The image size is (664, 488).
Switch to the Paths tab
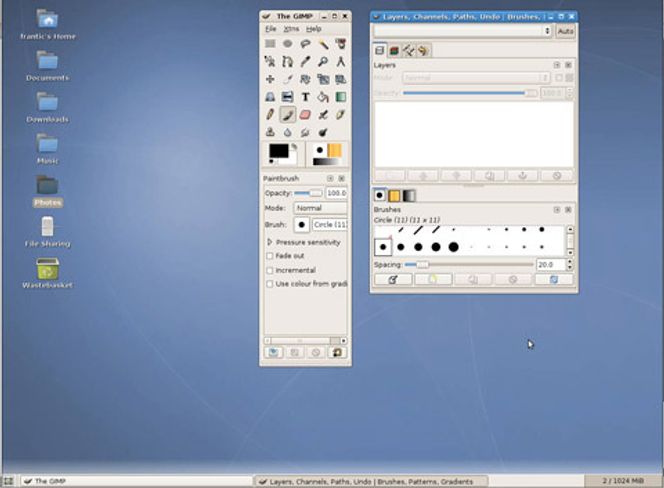point(409,51)
